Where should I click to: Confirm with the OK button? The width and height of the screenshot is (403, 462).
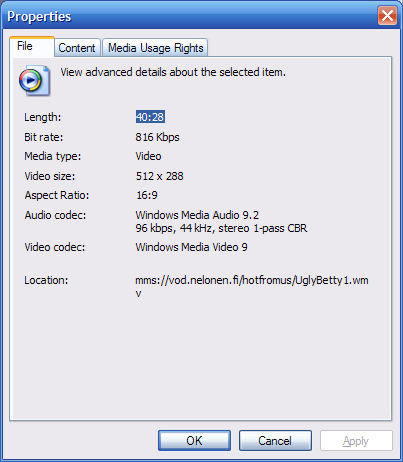(x=194, y=441)
